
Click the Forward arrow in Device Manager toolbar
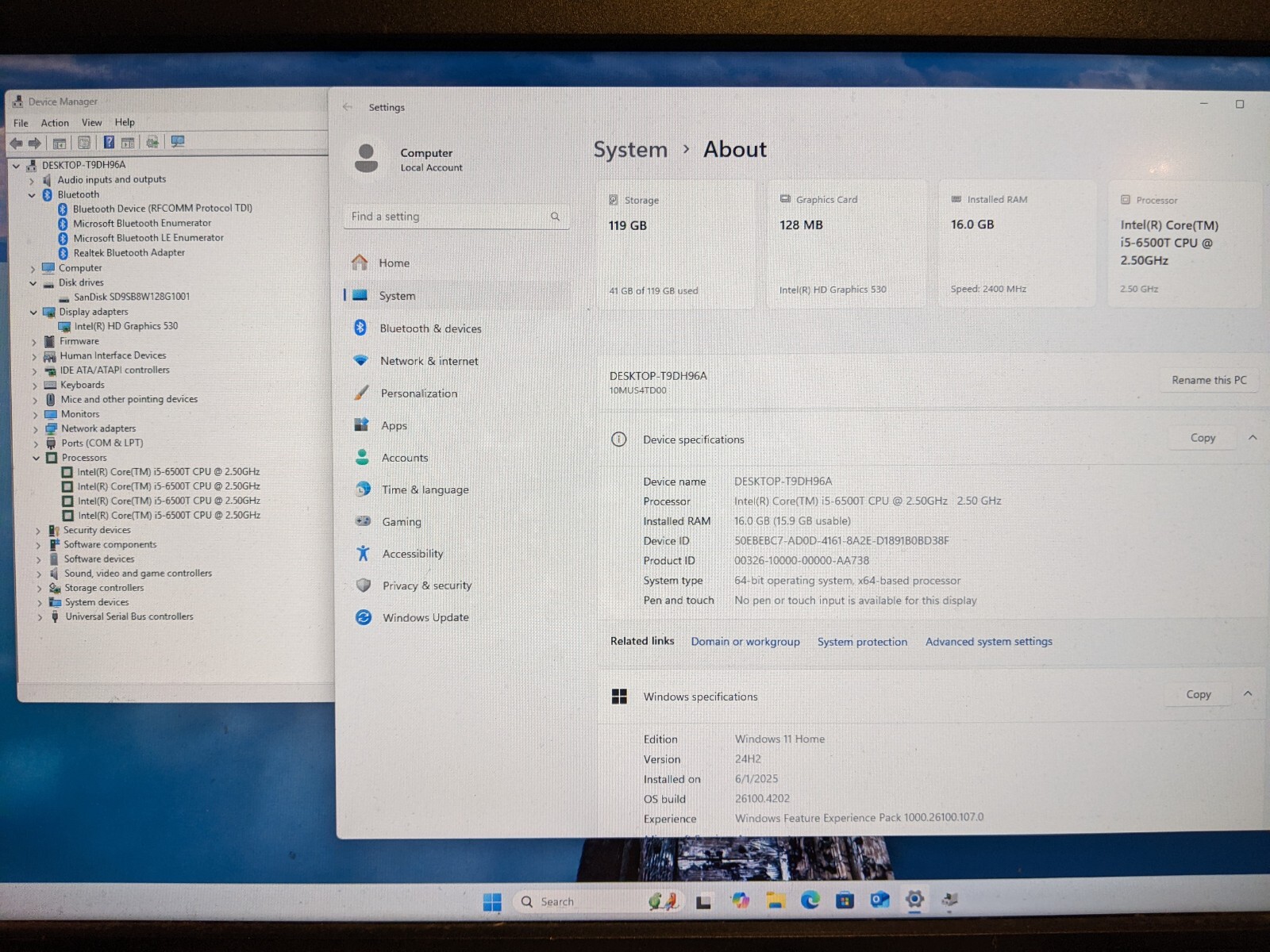tap(35, 143)
